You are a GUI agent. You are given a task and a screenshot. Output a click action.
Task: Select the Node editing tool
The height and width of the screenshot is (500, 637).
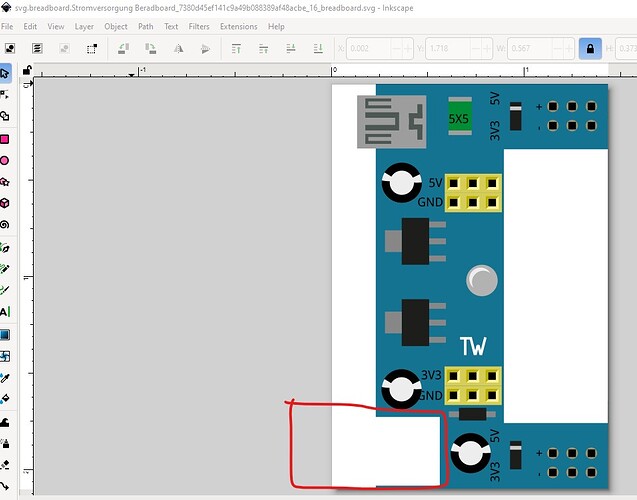tap(5, 95)
